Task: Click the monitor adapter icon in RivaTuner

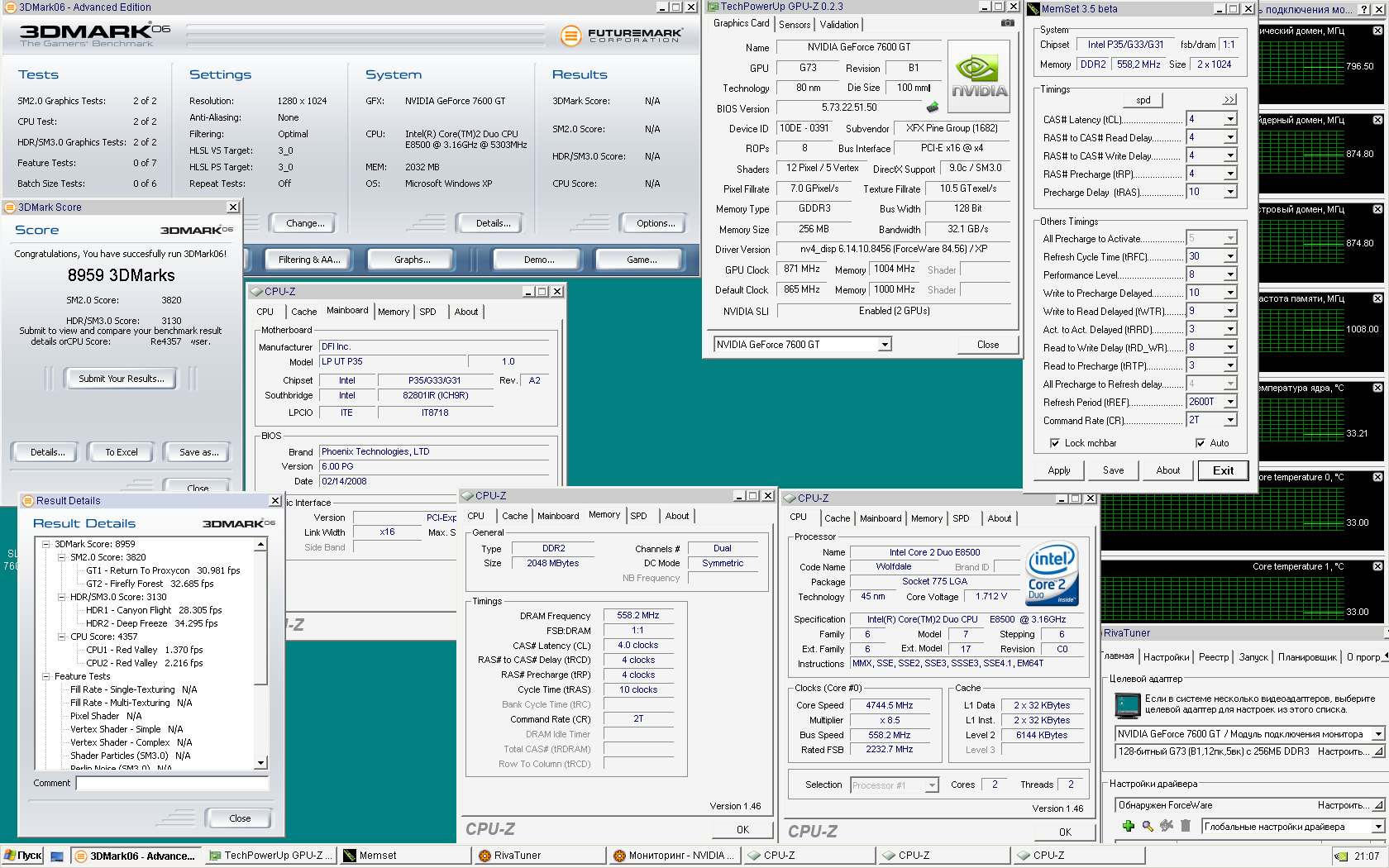Action: tap(1127, 704)
